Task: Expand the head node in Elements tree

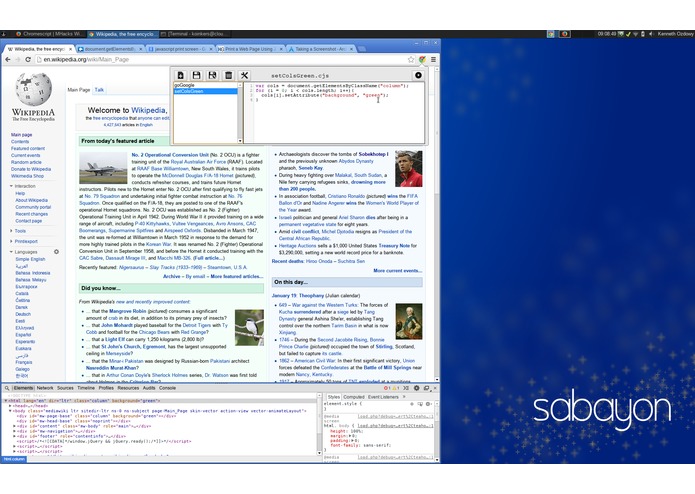Action: pyautogui.click(x=11, y=406)
